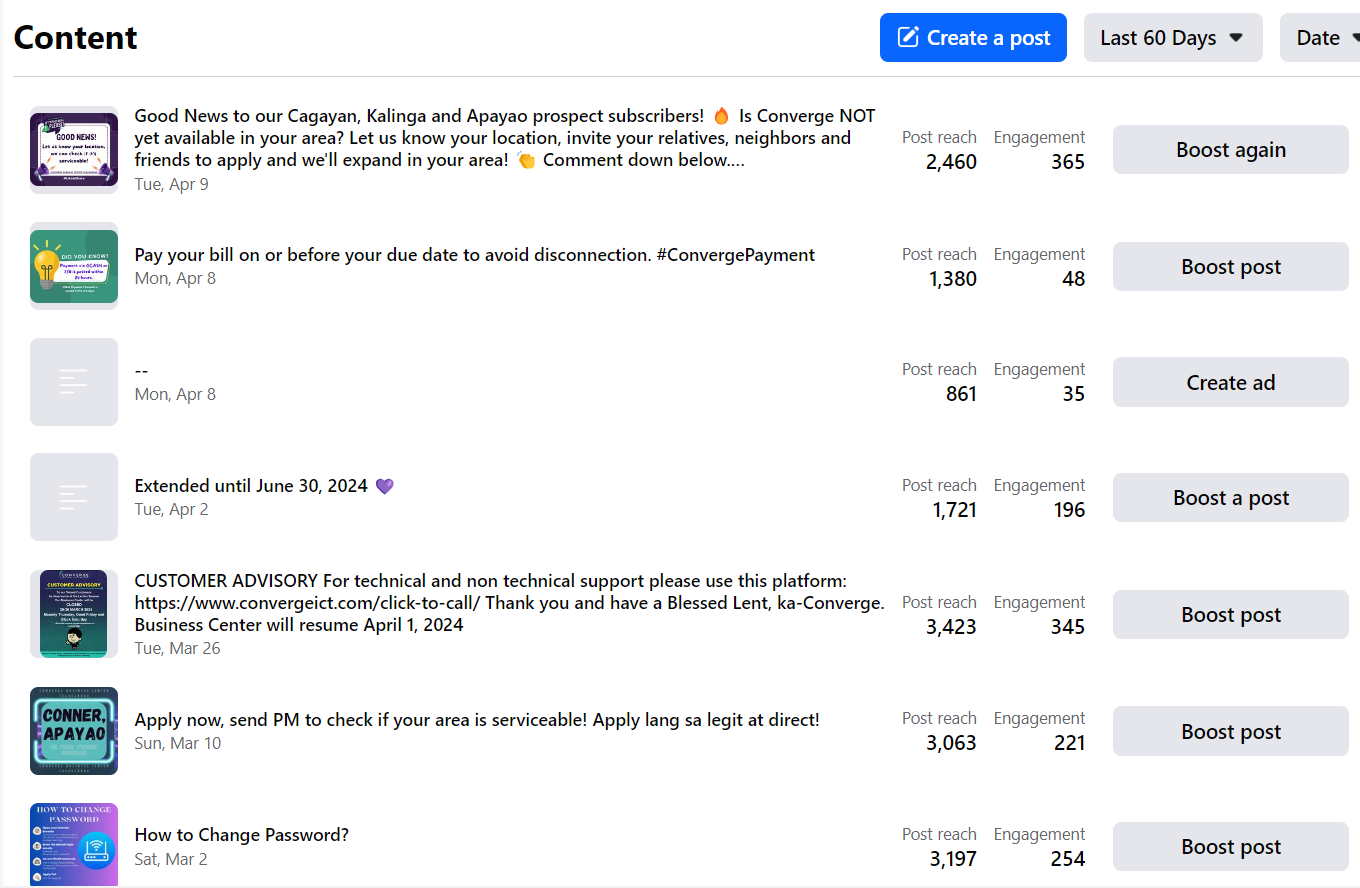Boost the How to Change Password post
Image resolution: width=1360 pixels, height=888 pixels.
pyautogui.click(x=1230, y=847)
